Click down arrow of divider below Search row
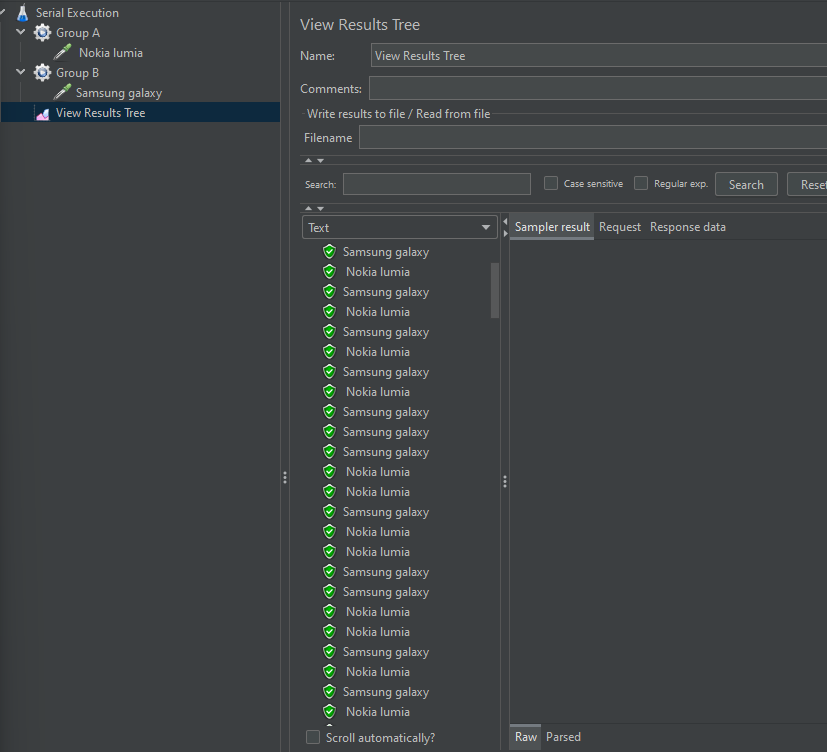Screen dimensions: 827x752 pos(320,208)
